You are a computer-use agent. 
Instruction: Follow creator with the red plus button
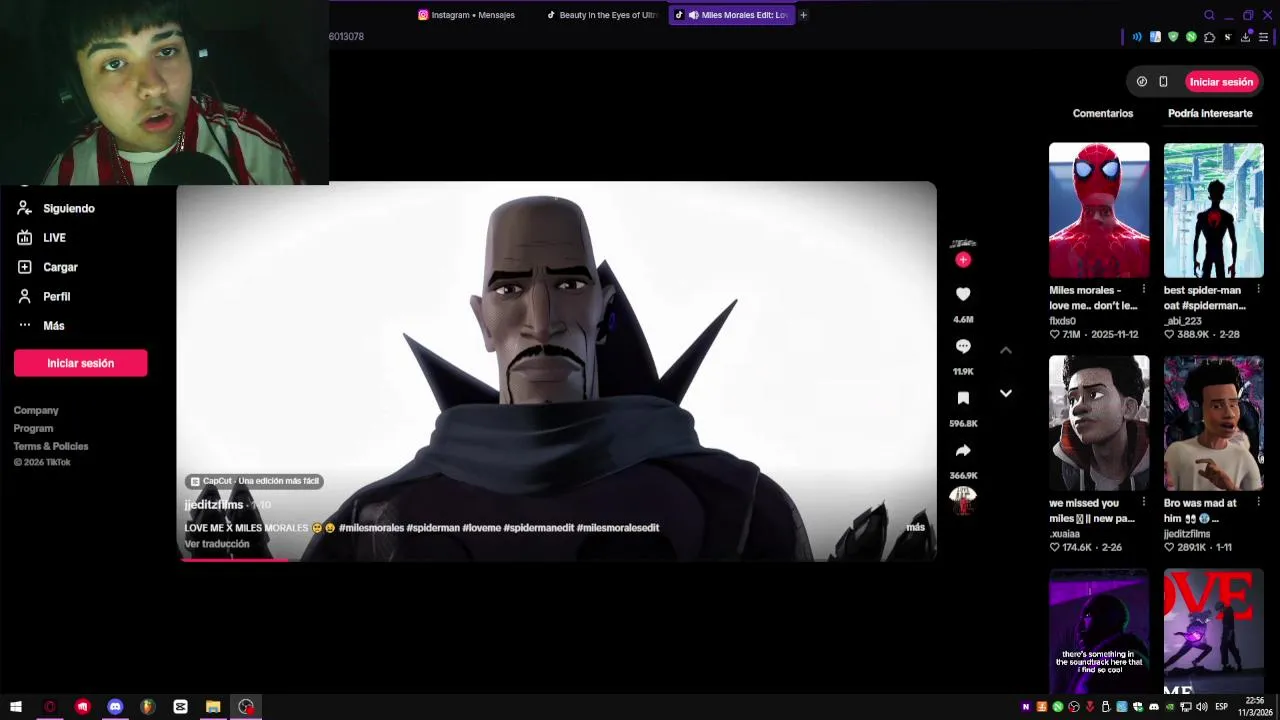tap(963, 260)
